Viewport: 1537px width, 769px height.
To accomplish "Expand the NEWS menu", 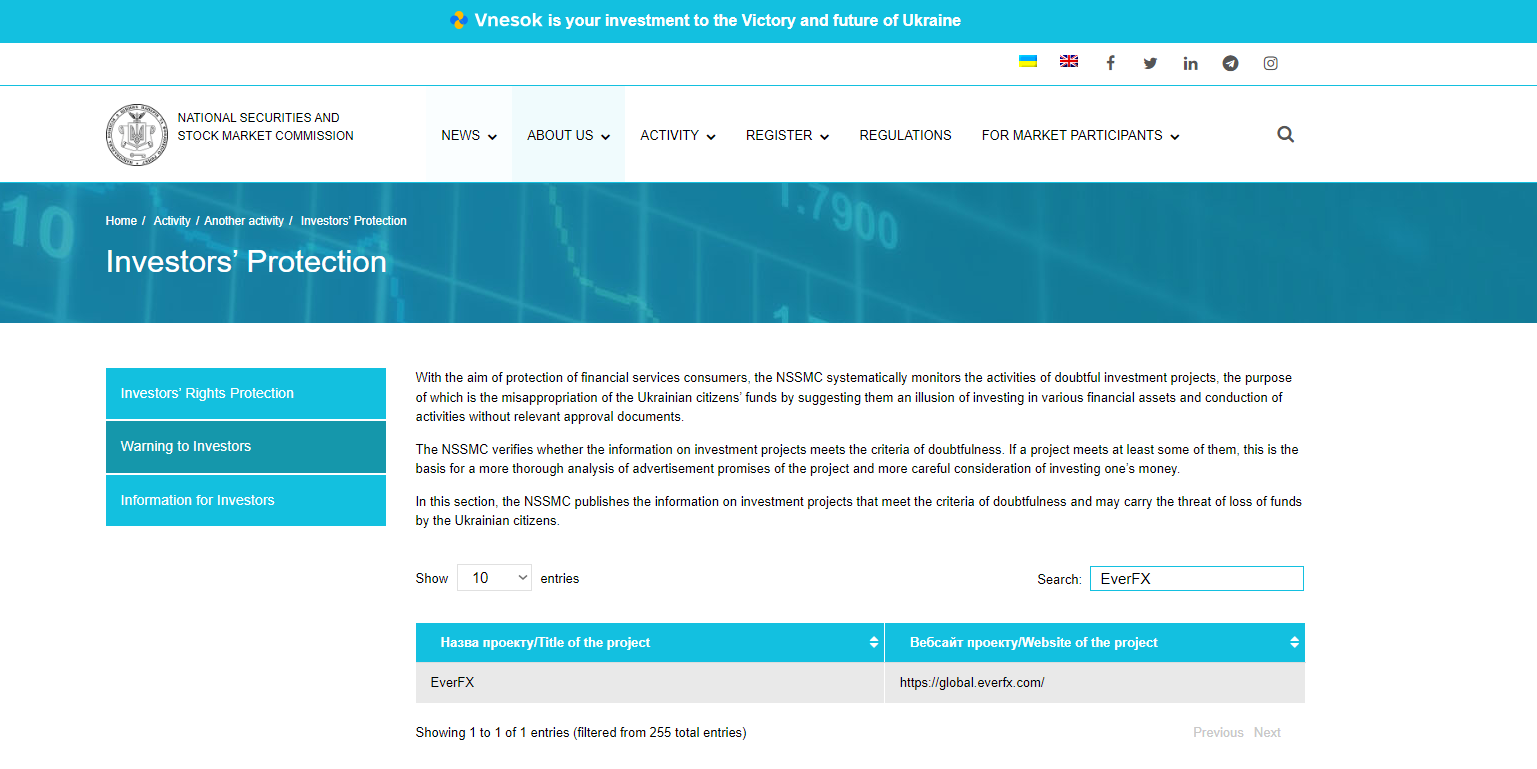I will click(x=469, y=135).
